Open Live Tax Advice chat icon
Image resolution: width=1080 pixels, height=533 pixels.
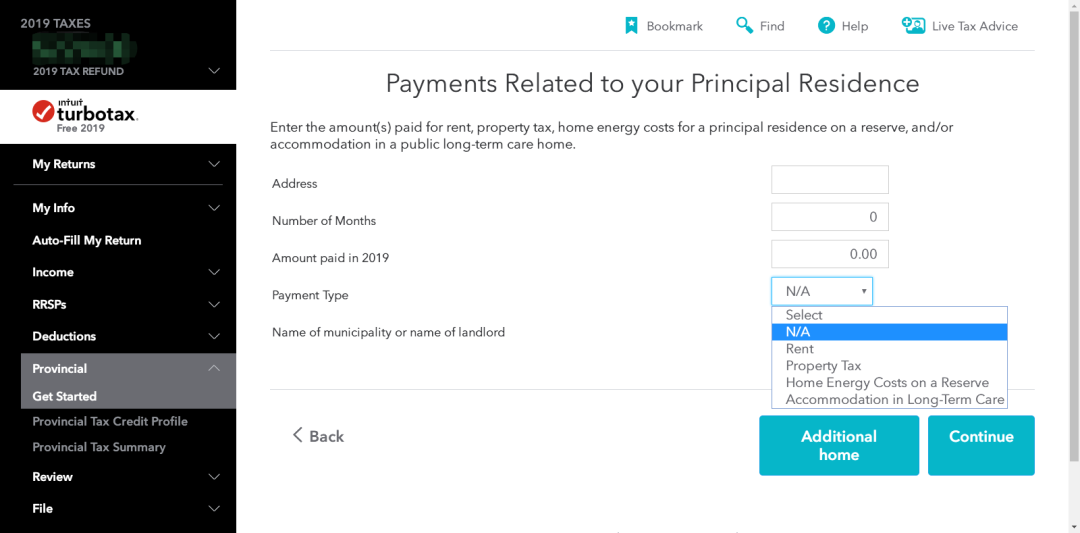(x=913, y=25)
